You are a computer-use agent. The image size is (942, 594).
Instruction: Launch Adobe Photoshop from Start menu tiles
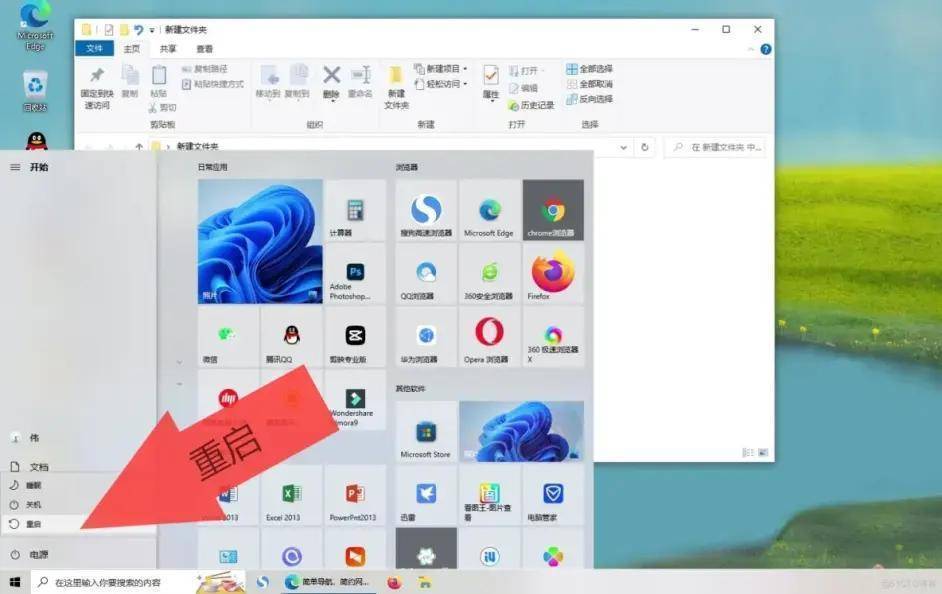coord(355,276)
